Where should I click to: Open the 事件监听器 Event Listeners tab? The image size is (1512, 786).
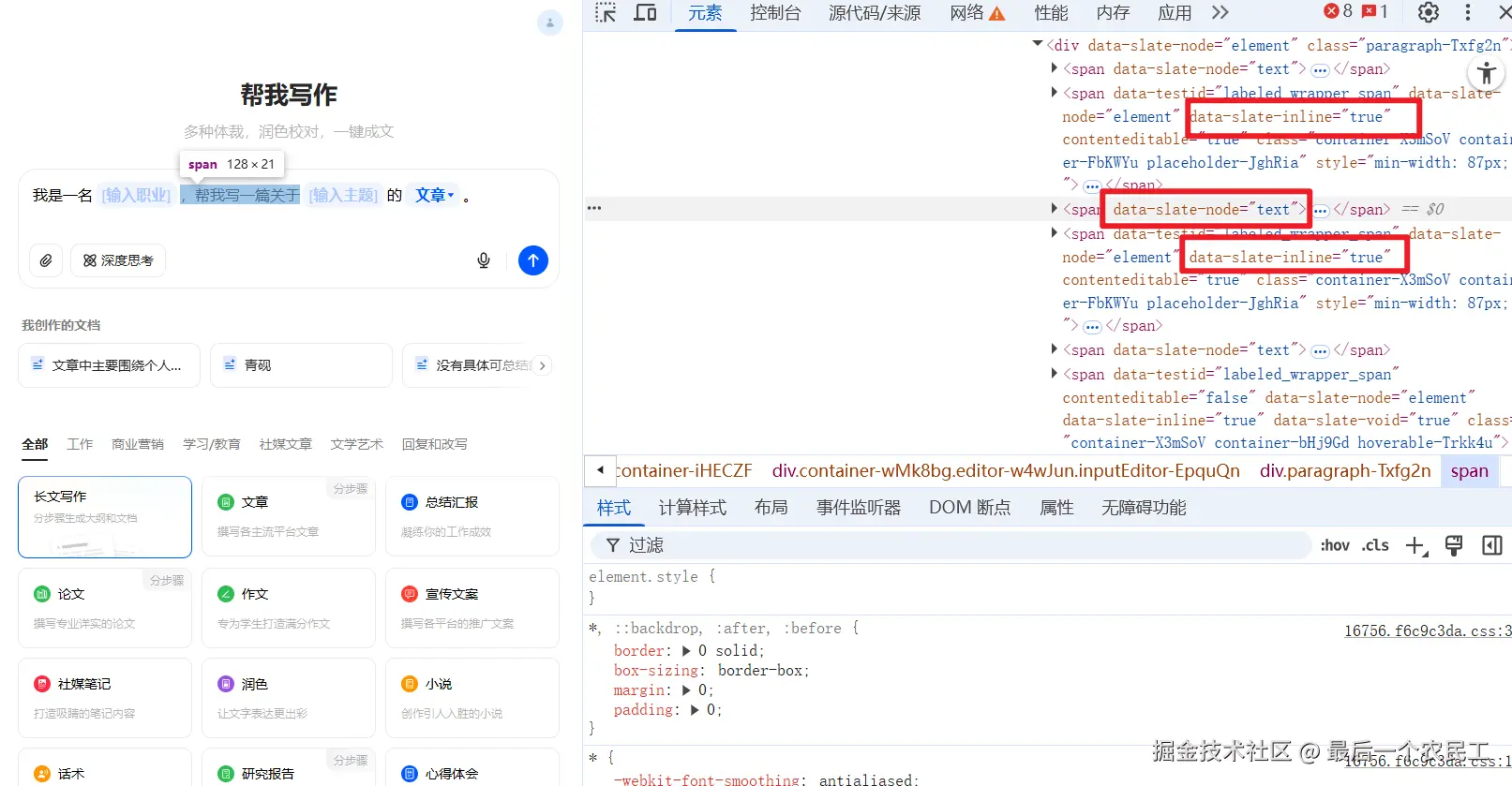858,508
